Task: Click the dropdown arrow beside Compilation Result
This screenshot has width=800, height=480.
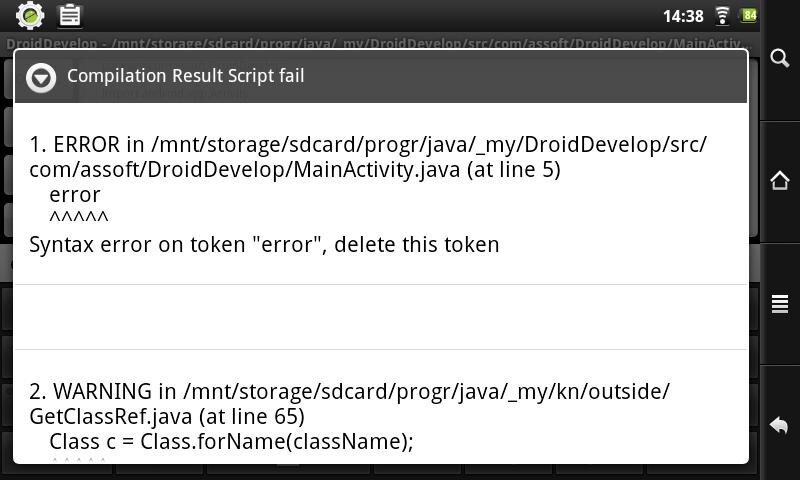Action: pyautogui.click(x=41, y=77)
